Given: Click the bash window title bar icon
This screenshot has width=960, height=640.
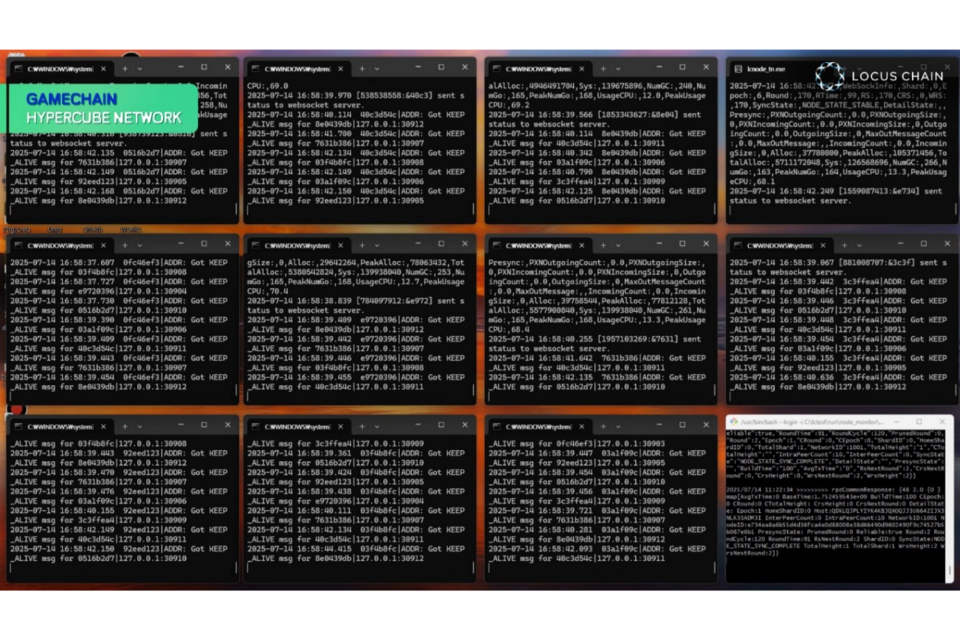Looking at the screenshot, I should (x=734, y=423).
